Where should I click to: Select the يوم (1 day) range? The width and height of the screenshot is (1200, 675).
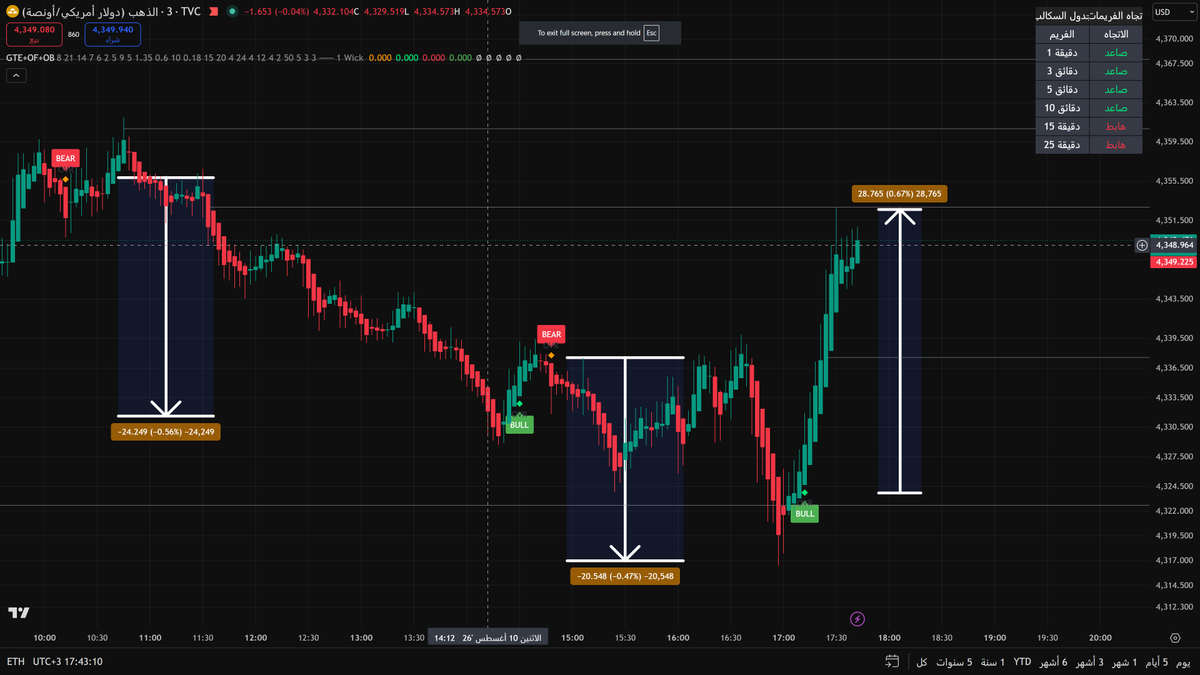1183,662
